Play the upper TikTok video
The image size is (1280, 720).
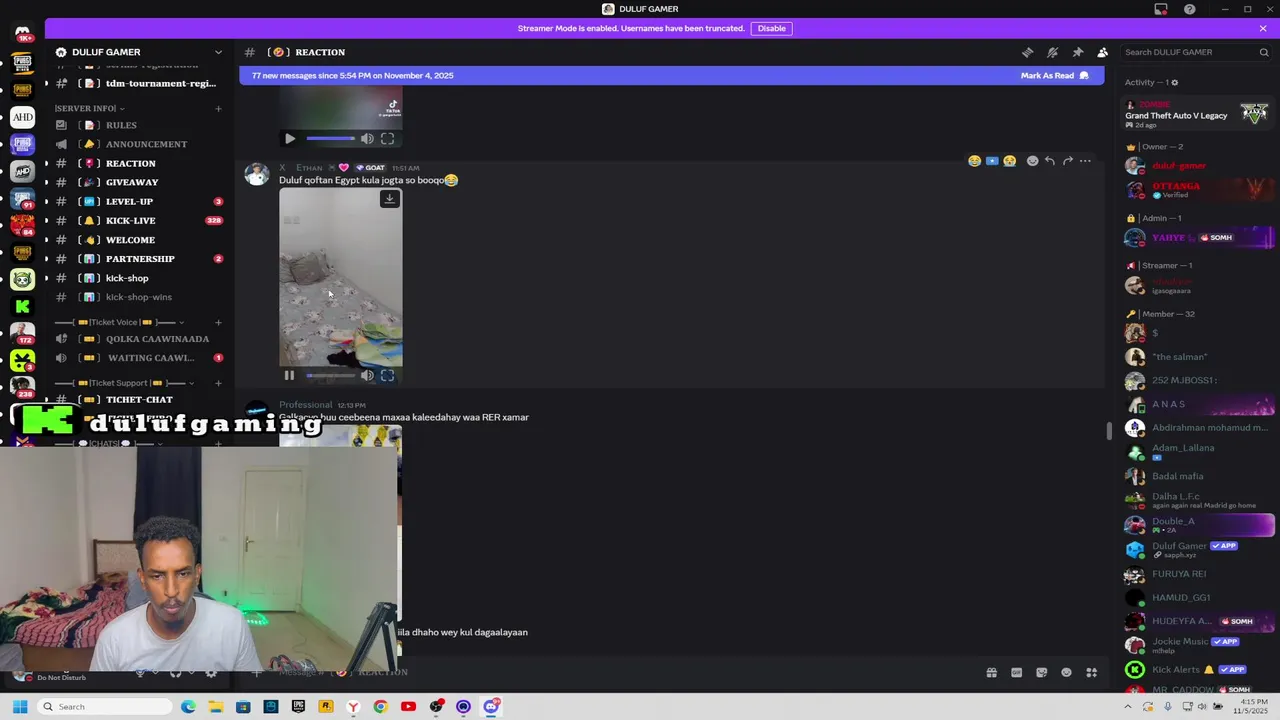pyautogui.click(x=289, y=139)
